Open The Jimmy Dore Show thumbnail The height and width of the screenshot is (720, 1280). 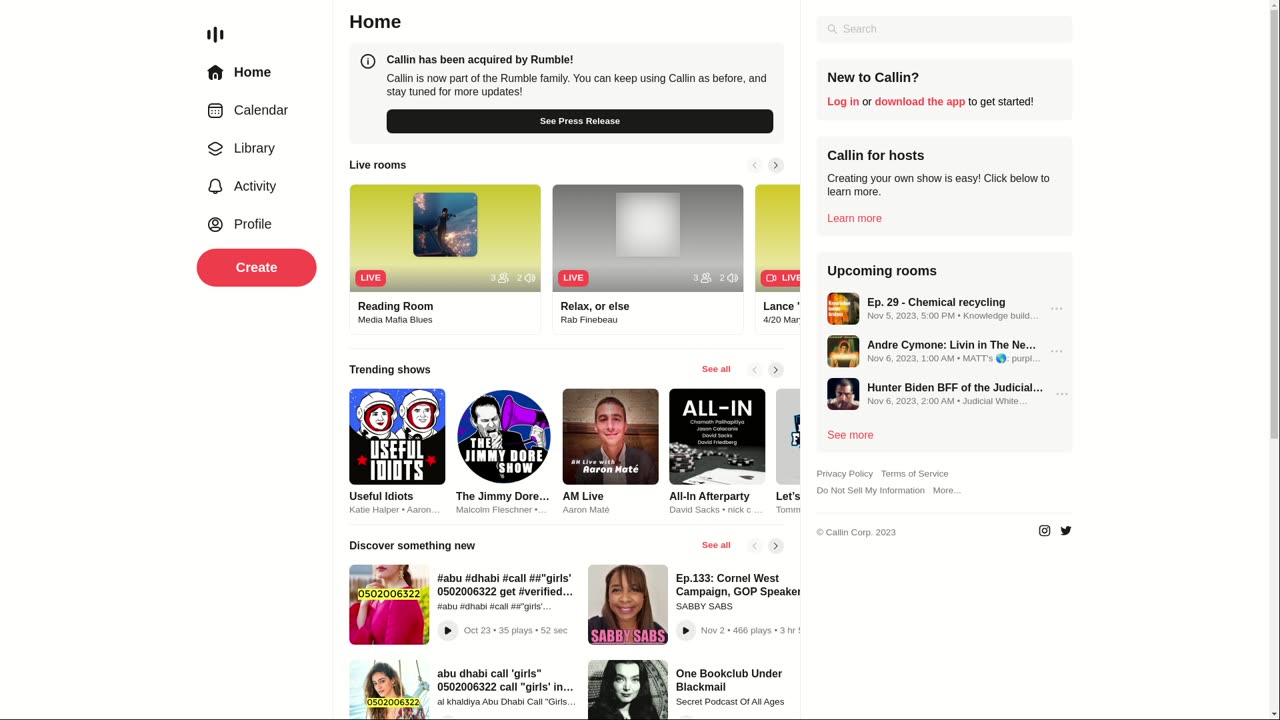[504, 437]
